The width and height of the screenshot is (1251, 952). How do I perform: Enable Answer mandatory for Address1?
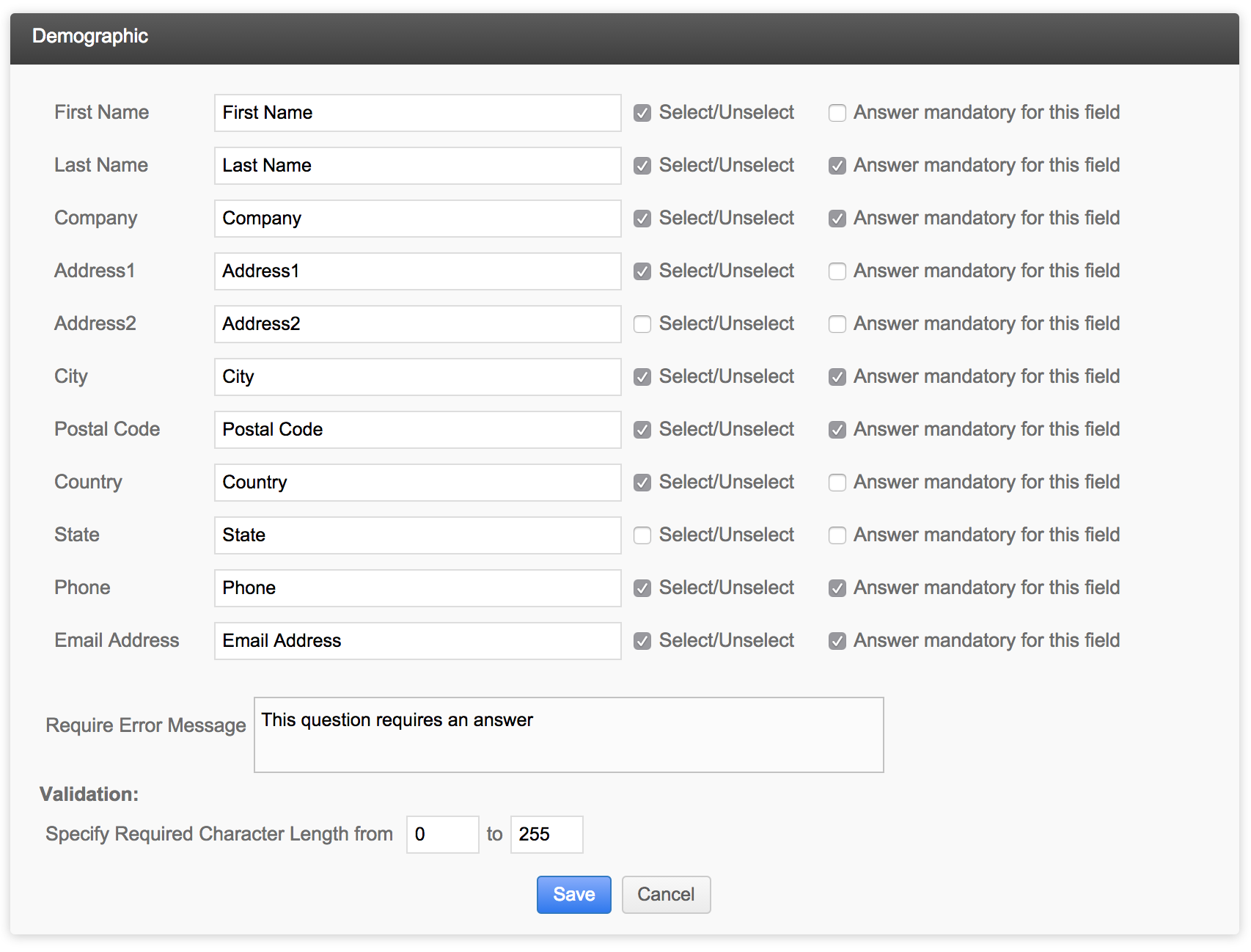(x=837, y=271)
